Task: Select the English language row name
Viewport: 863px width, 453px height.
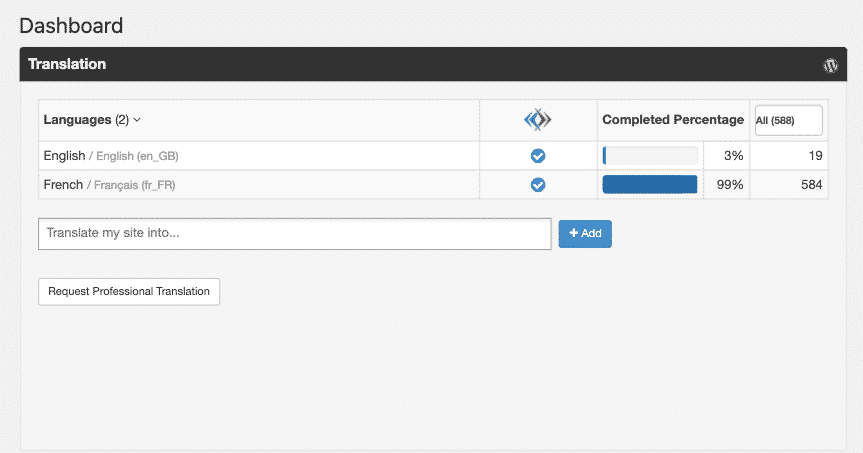Action: click(x=64, y=156)
